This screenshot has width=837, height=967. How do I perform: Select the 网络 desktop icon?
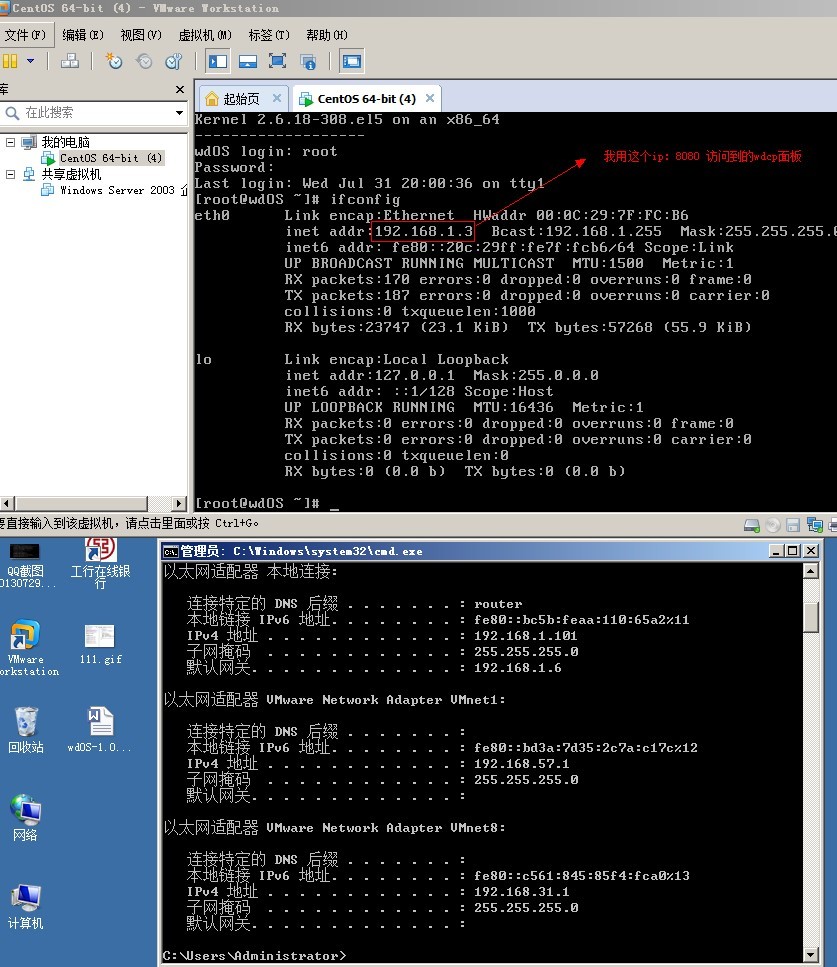(x=25, y=818)
